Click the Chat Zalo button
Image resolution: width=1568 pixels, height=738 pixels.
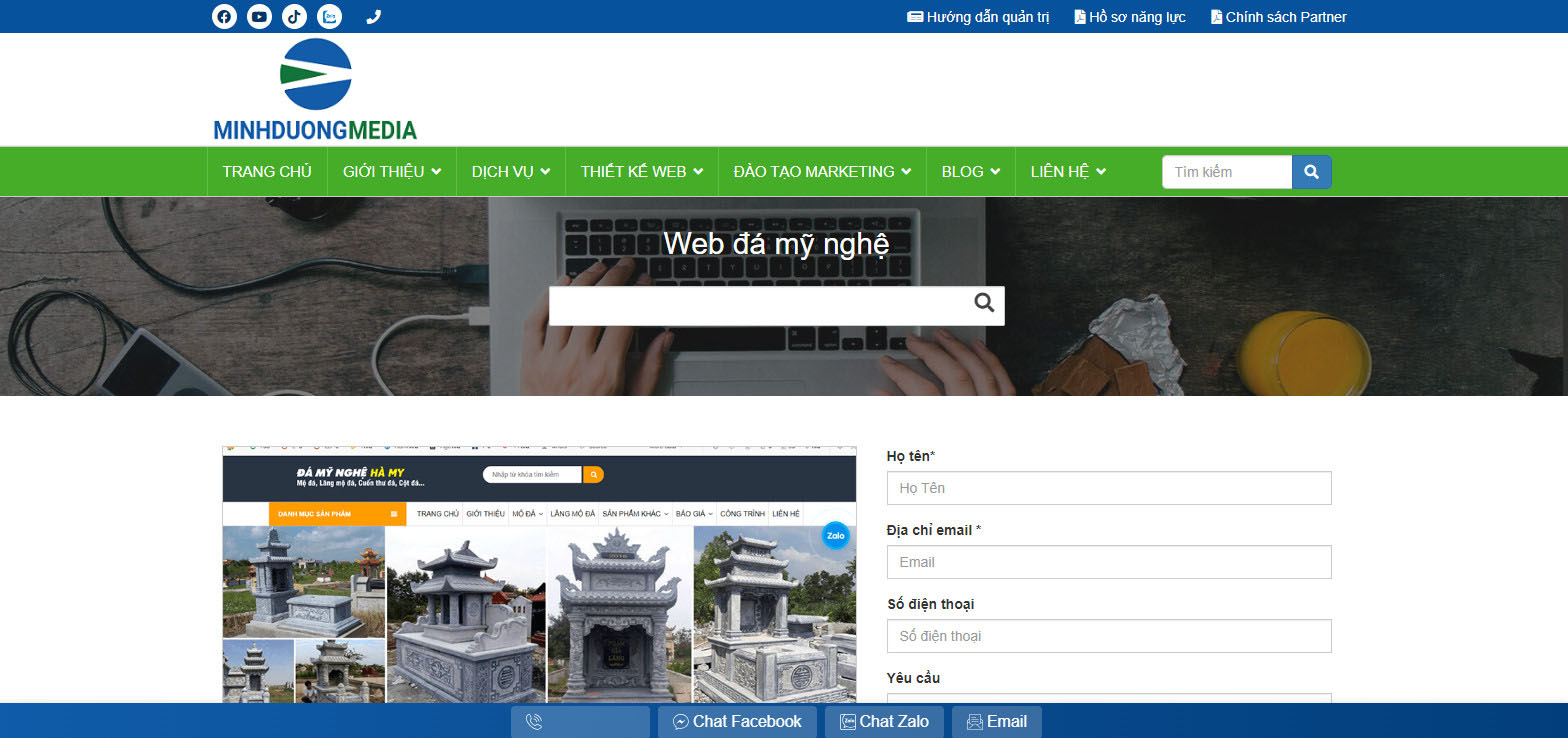click(884, 722)
